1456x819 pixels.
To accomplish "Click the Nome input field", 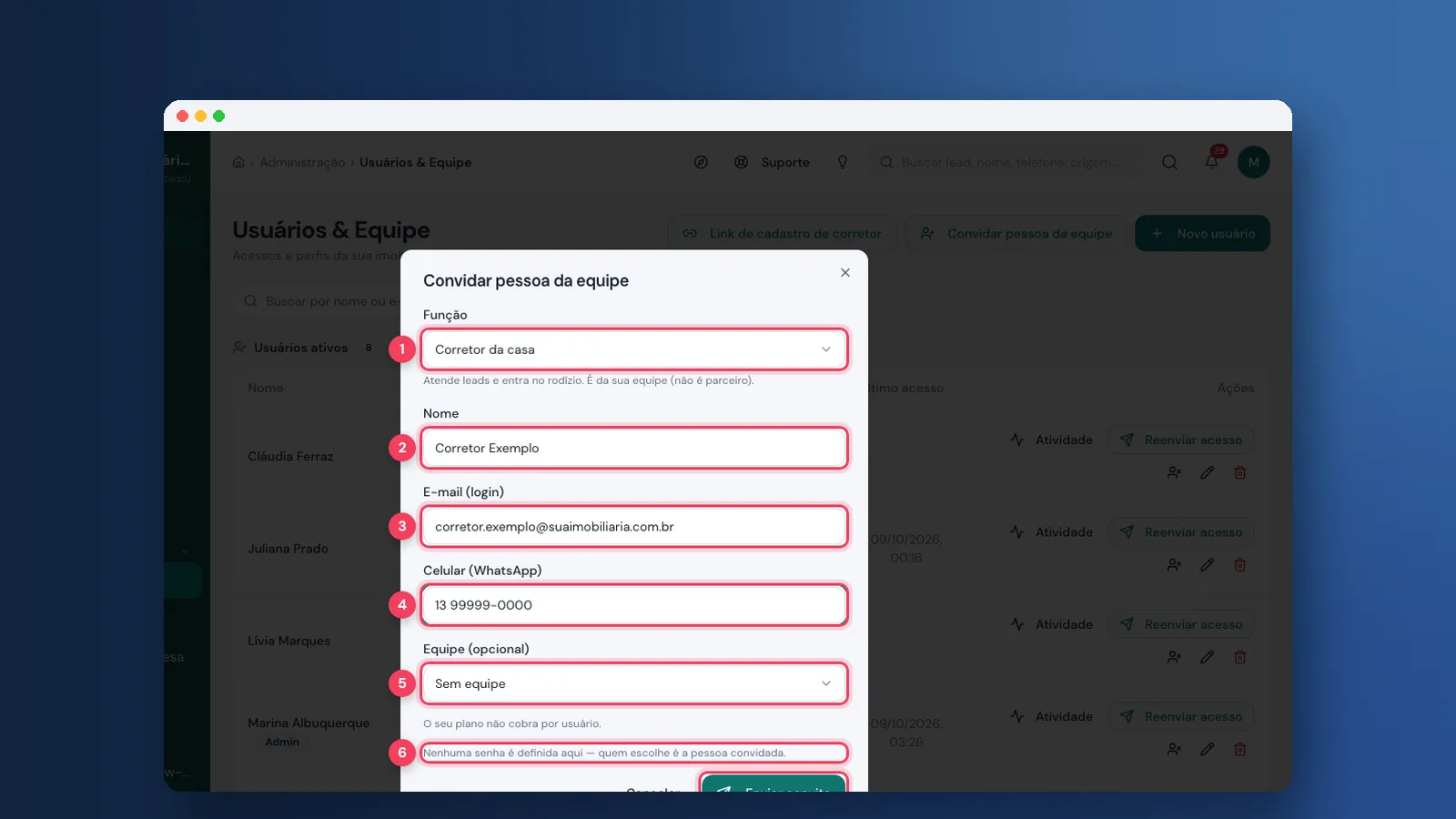I will coord(634,448).
